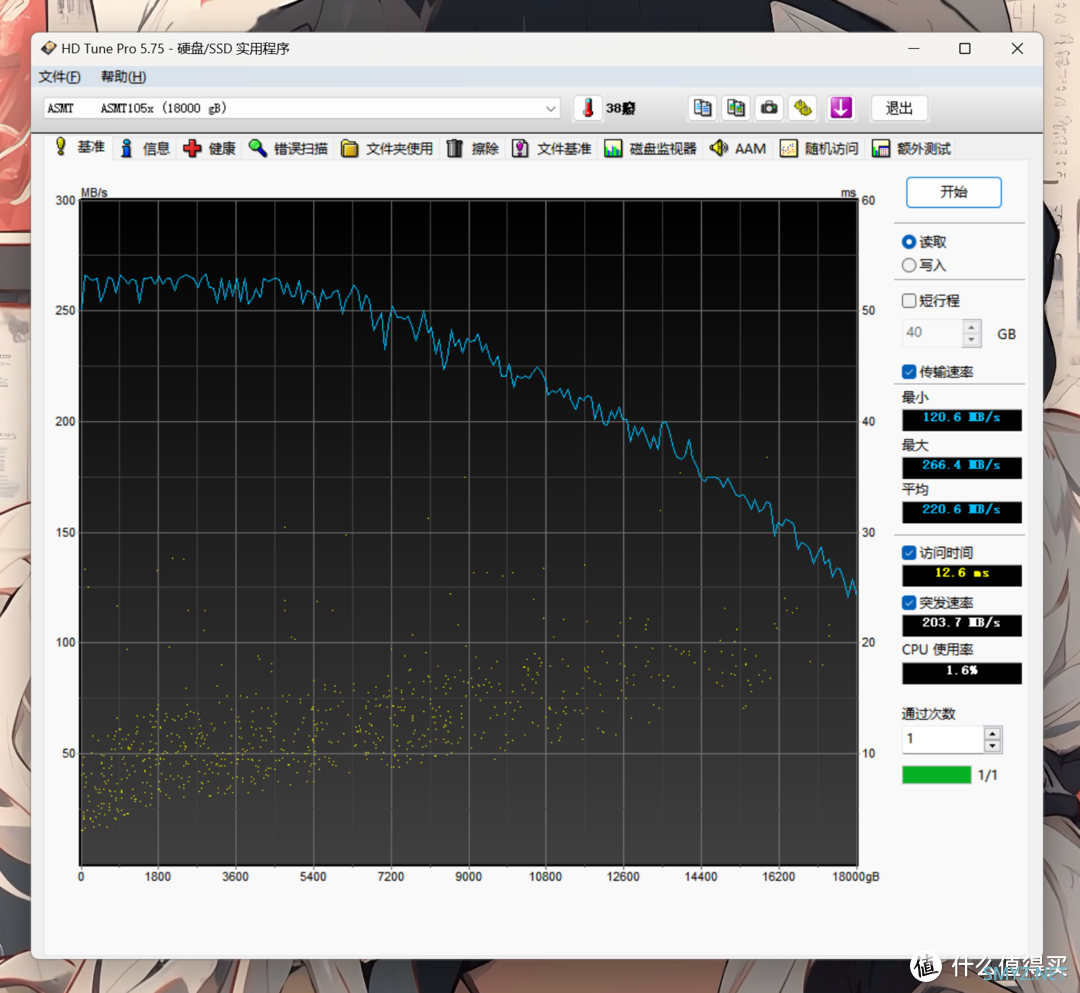Open the 文件(F) menu
This screenshot has width=1080, height=993.
pos(59,77)
